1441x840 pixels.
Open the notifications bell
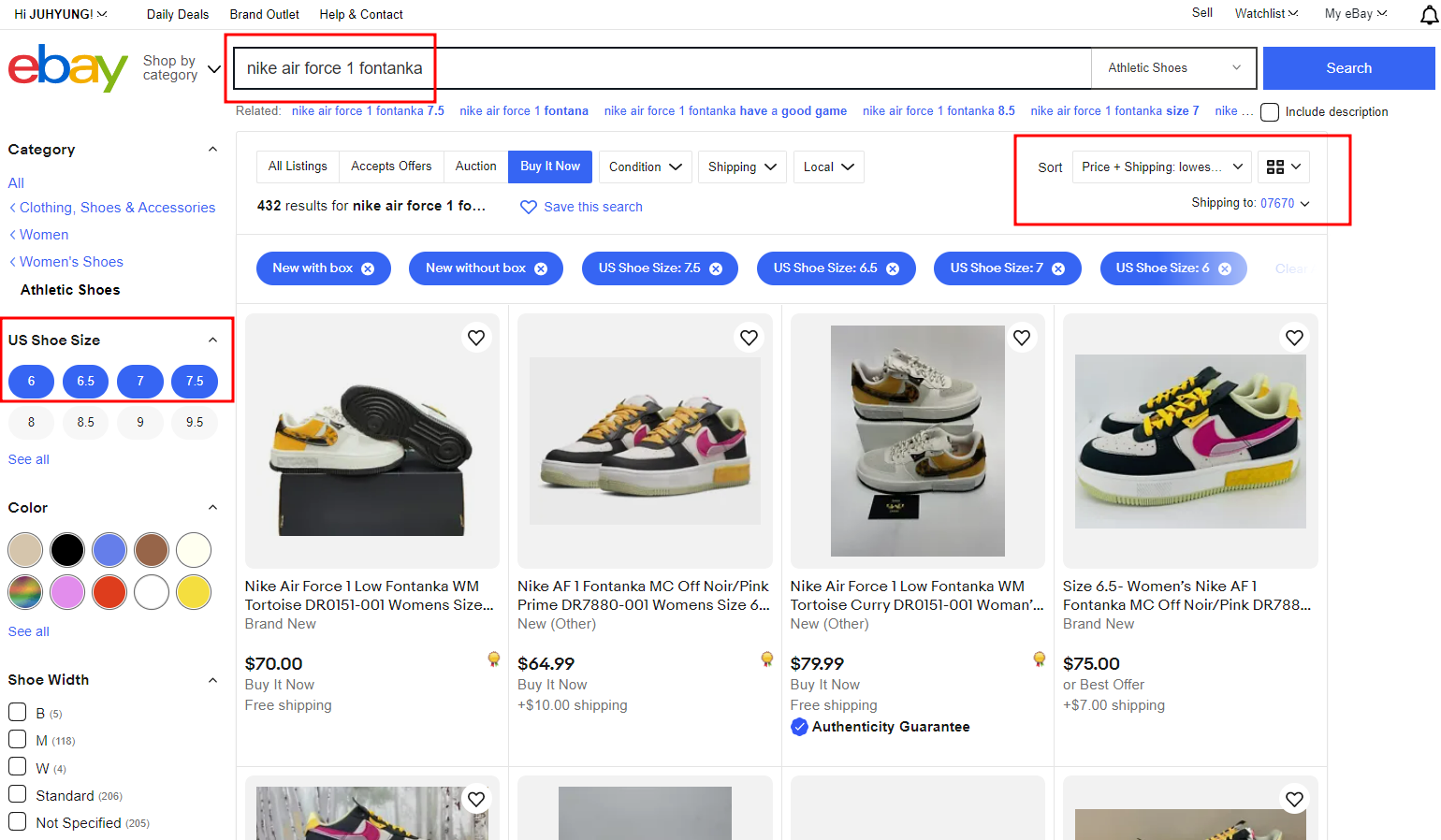[1429, 14]
